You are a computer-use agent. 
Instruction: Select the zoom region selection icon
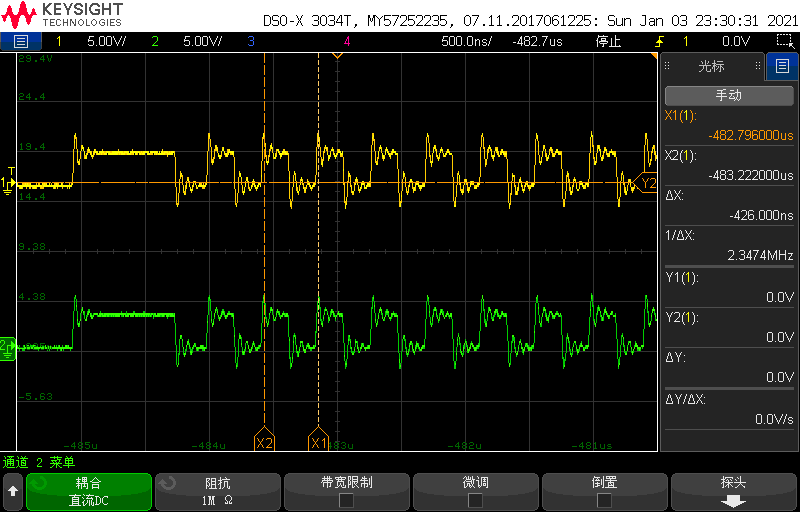(x=784, y=41)
